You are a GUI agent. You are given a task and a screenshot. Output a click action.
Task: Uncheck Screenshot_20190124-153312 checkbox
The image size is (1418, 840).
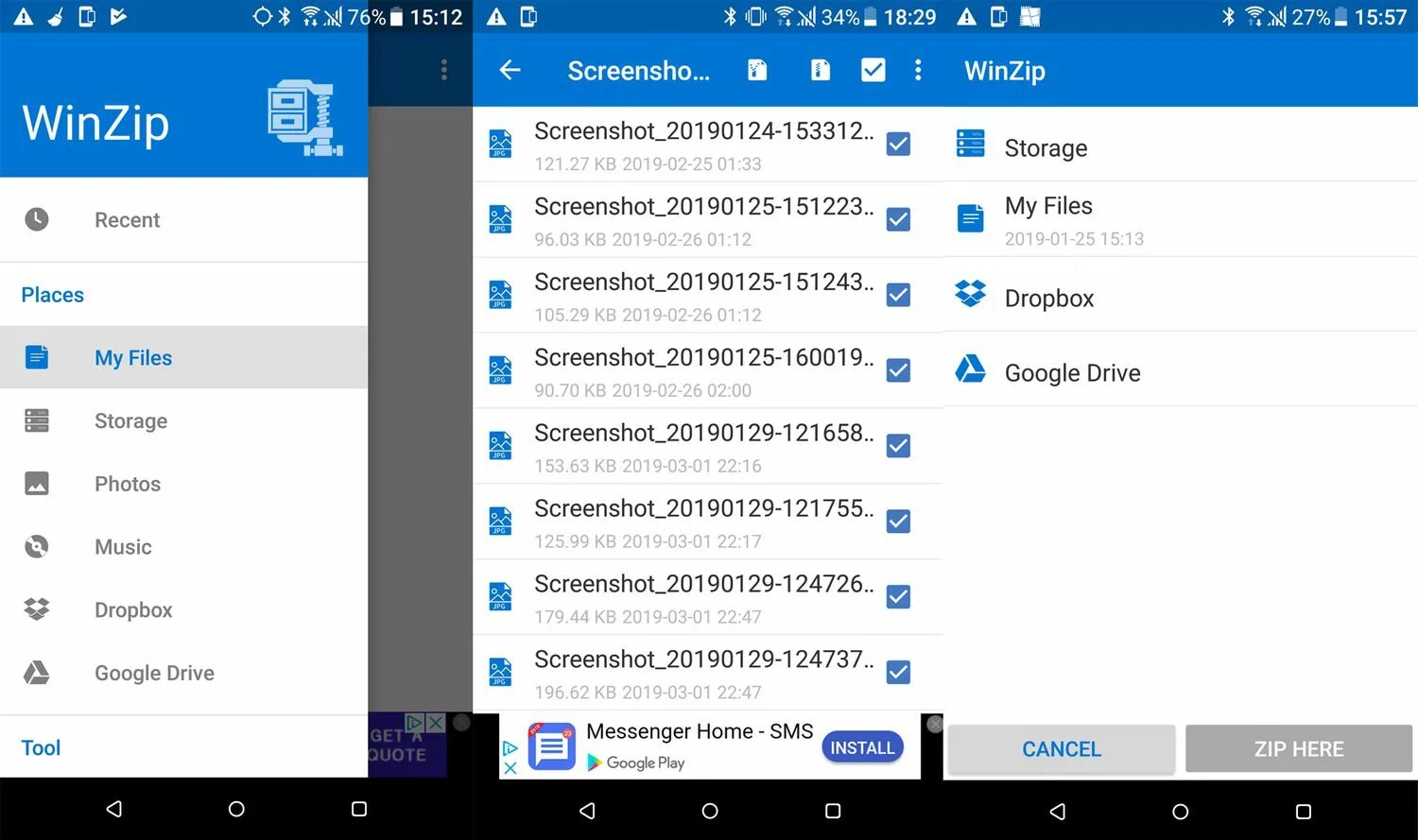point(899,144)
